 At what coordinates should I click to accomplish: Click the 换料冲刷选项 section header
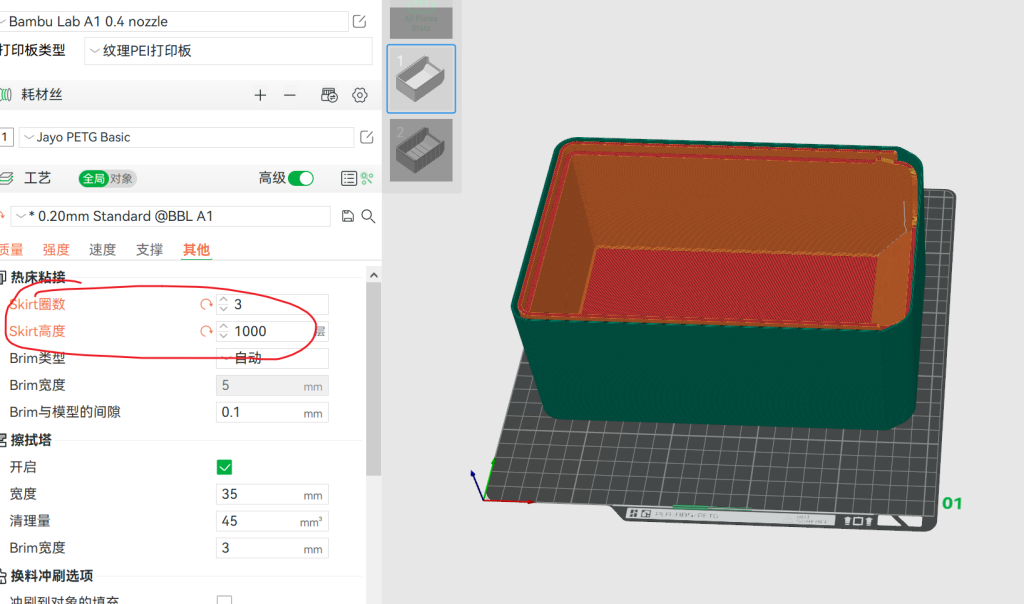52,576
